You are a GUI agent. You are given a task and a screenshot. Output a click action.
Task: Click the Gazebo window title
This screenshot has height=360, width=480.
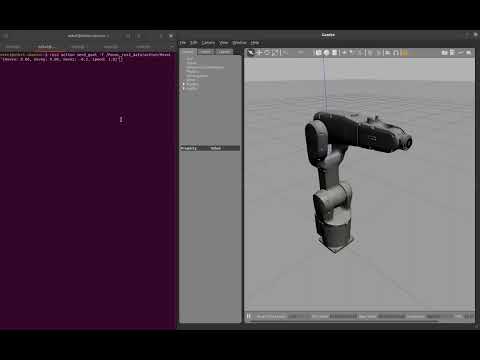(x=328, y=35)
